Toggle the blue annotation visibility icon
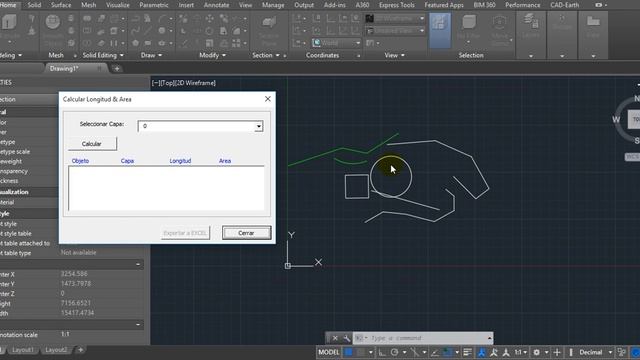640x360 pixels. pyautogui.click(x=482, y=352)
